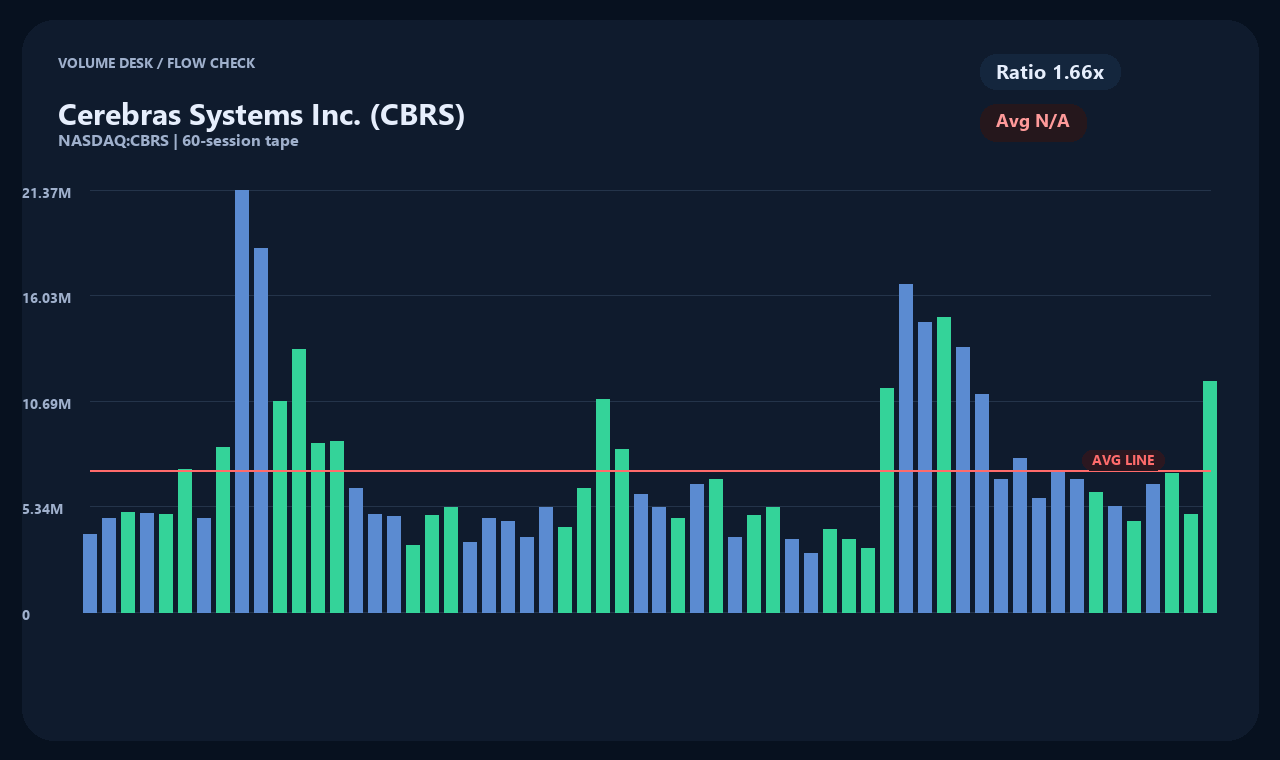1280x760 pixels.
Task: Click the tallest blue volume bar
Action: point(242,401)
